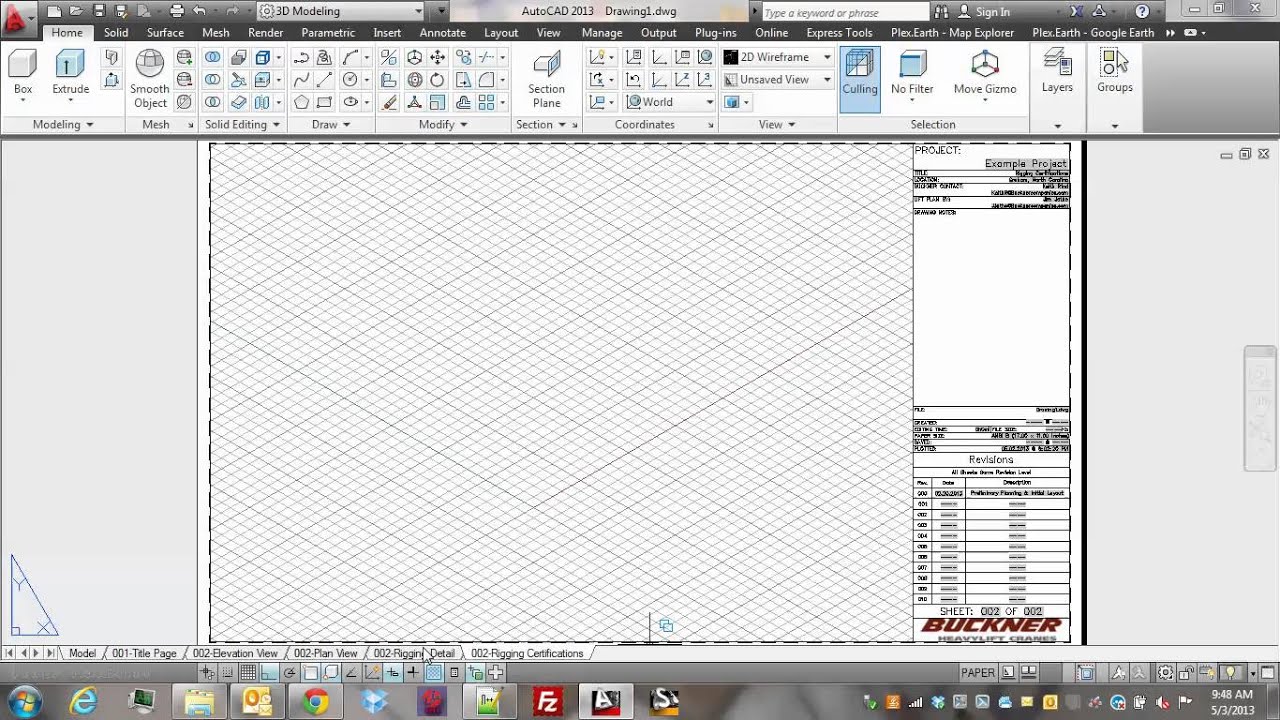Switch to the Annotate ribbon tab
Viewport: 1280px width, 720px height.
(443, 33)
